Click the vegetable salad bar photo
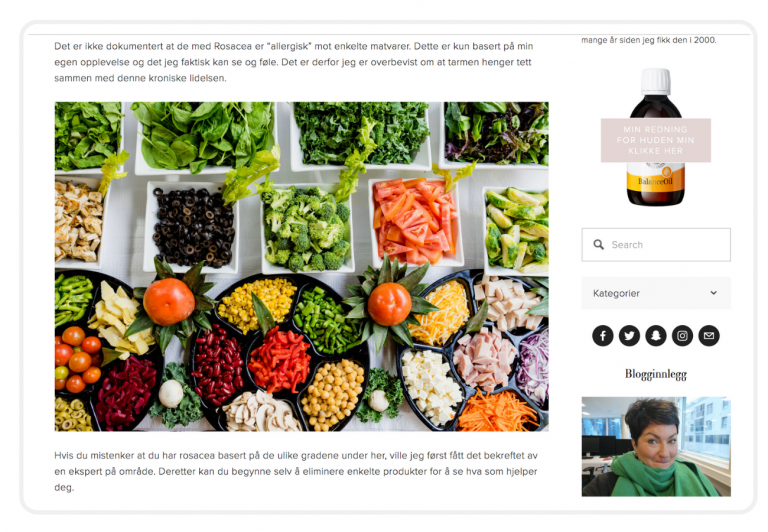Image resolution: width=768 pixels, height=532 pixels. pyautogui.click(x=302, y=266)
